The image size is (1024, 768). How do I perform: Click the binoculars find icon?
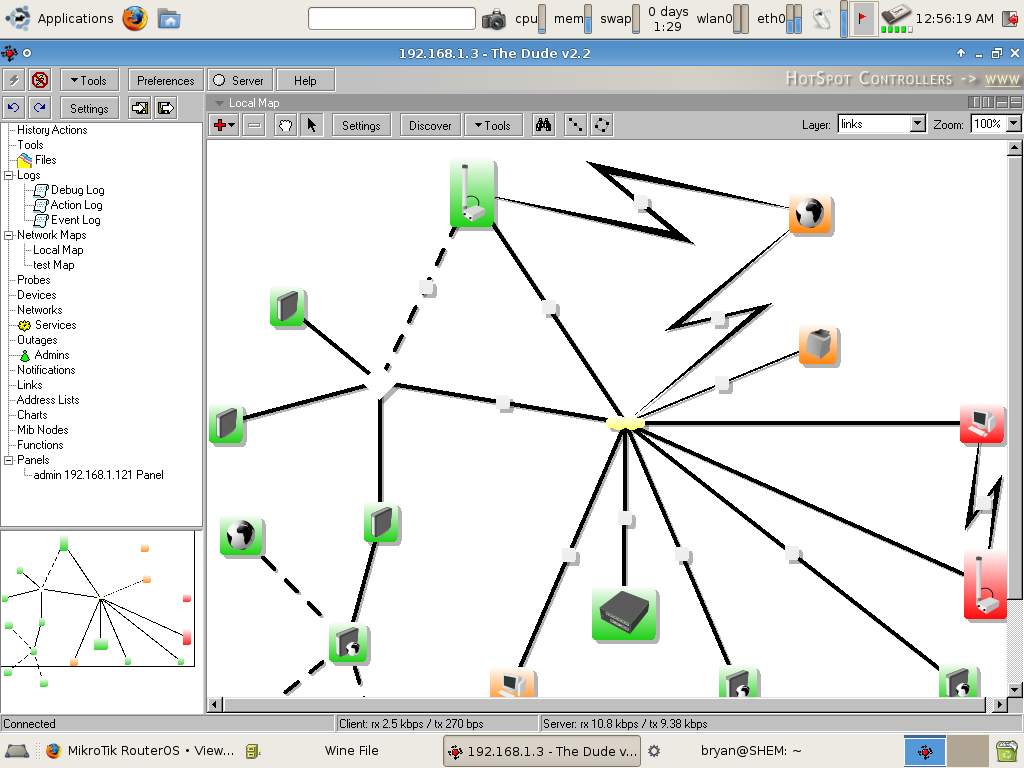543,125
